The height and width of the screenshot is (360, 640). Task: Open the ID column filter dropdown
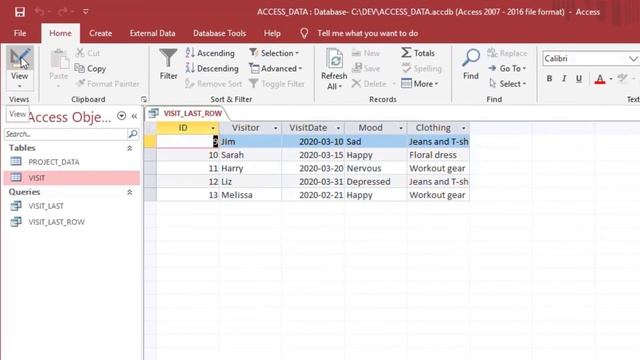coord(213,128)
